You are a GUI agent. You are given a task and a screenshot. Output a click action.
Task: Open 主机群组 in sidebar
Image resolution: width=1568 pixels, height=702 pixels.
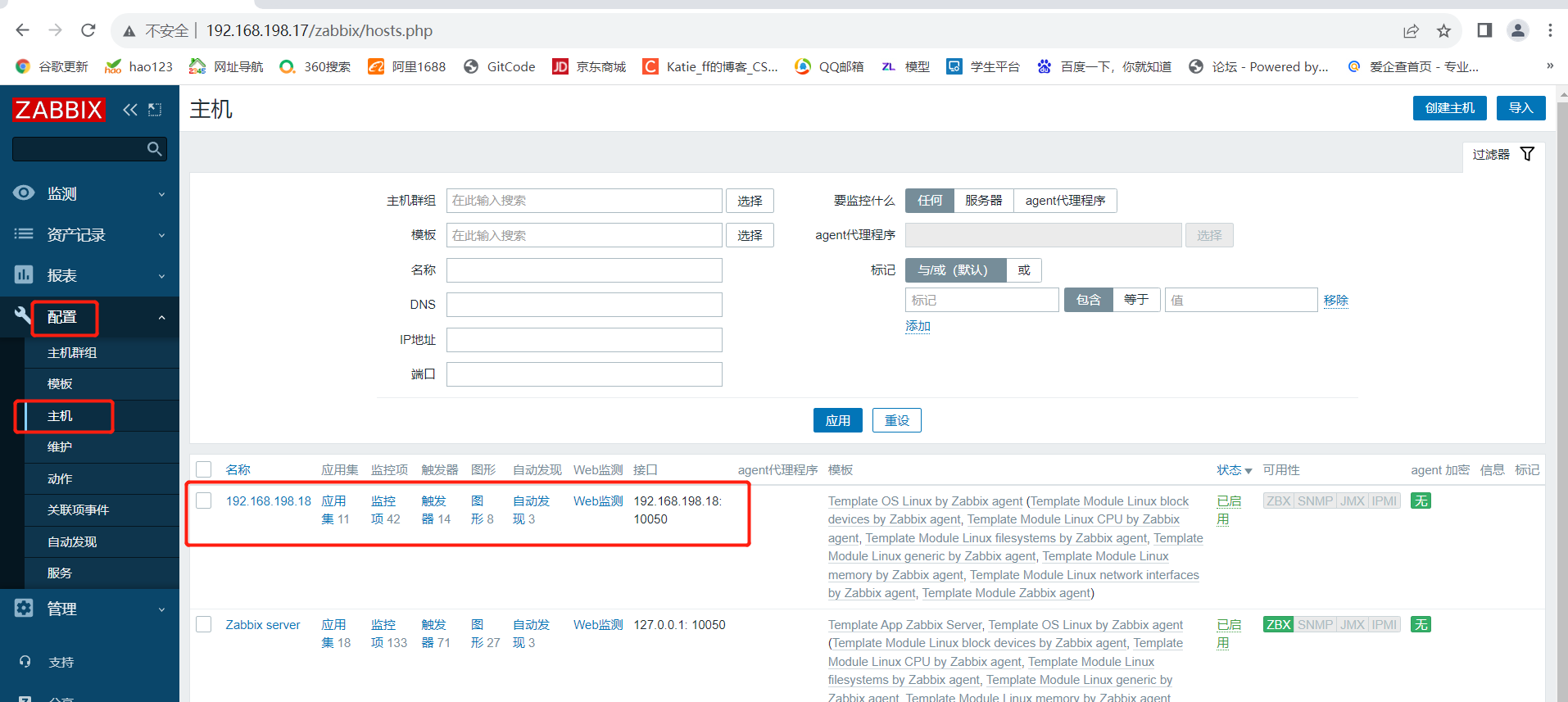point(72,353)
